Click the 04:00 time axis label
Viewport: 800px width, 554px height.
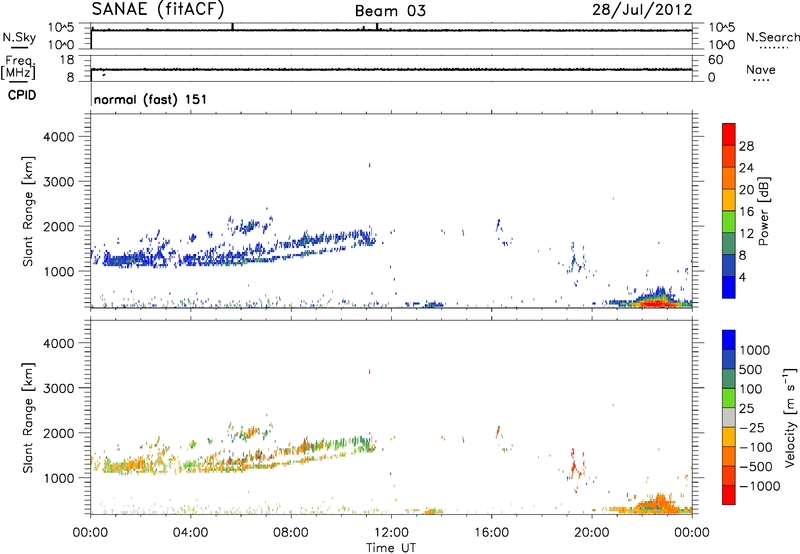click(190, 533)
